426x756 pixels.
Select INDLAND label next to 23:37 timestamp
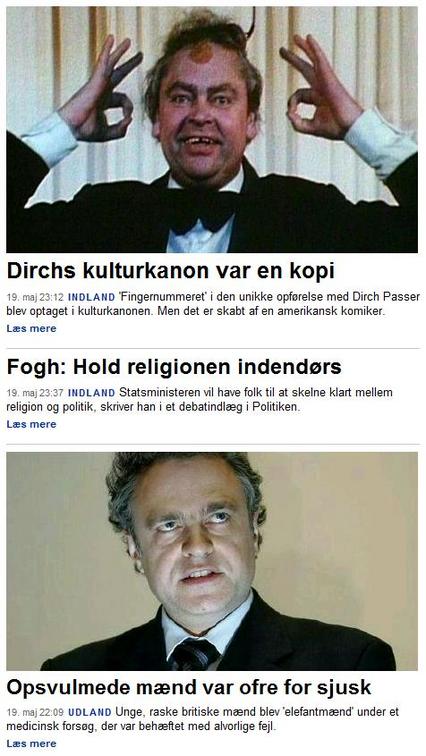point(91,393)
